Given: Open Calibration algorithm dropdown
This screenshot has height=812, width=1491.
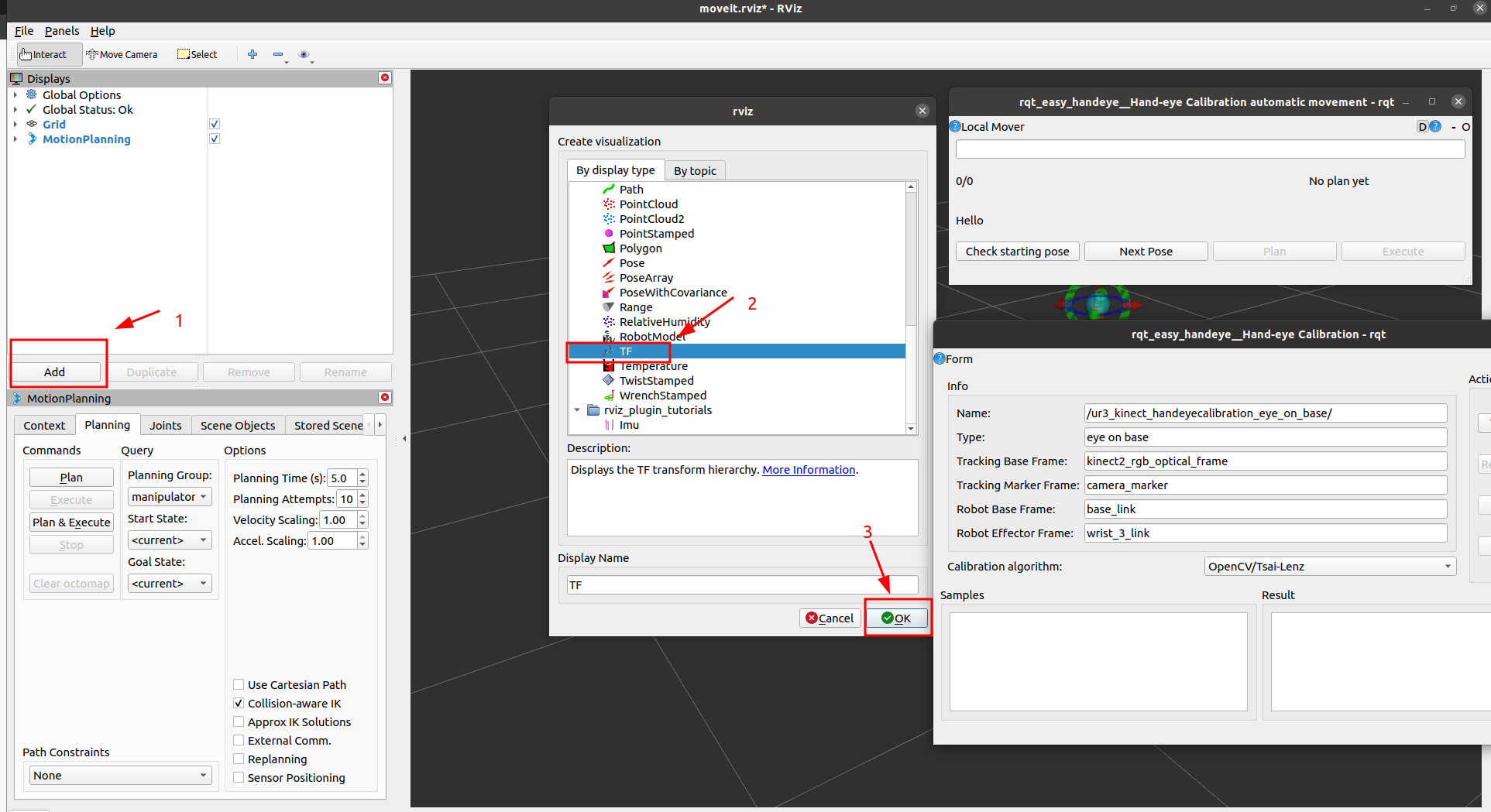Looking at the screenshot, I should [1330, 567].
